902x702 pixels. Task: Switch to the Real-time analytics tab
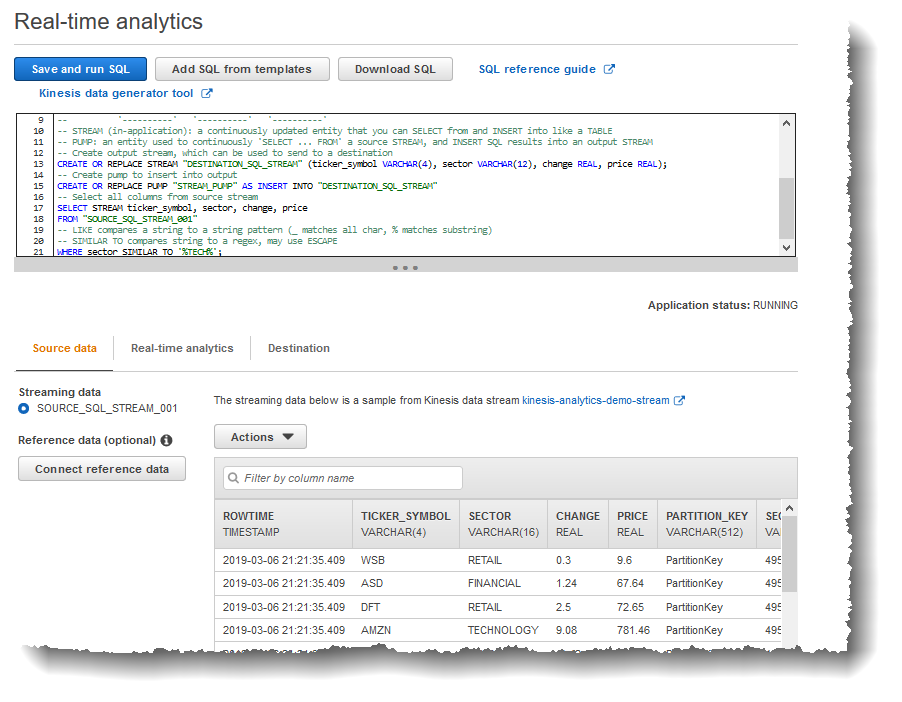pos(182,348)
